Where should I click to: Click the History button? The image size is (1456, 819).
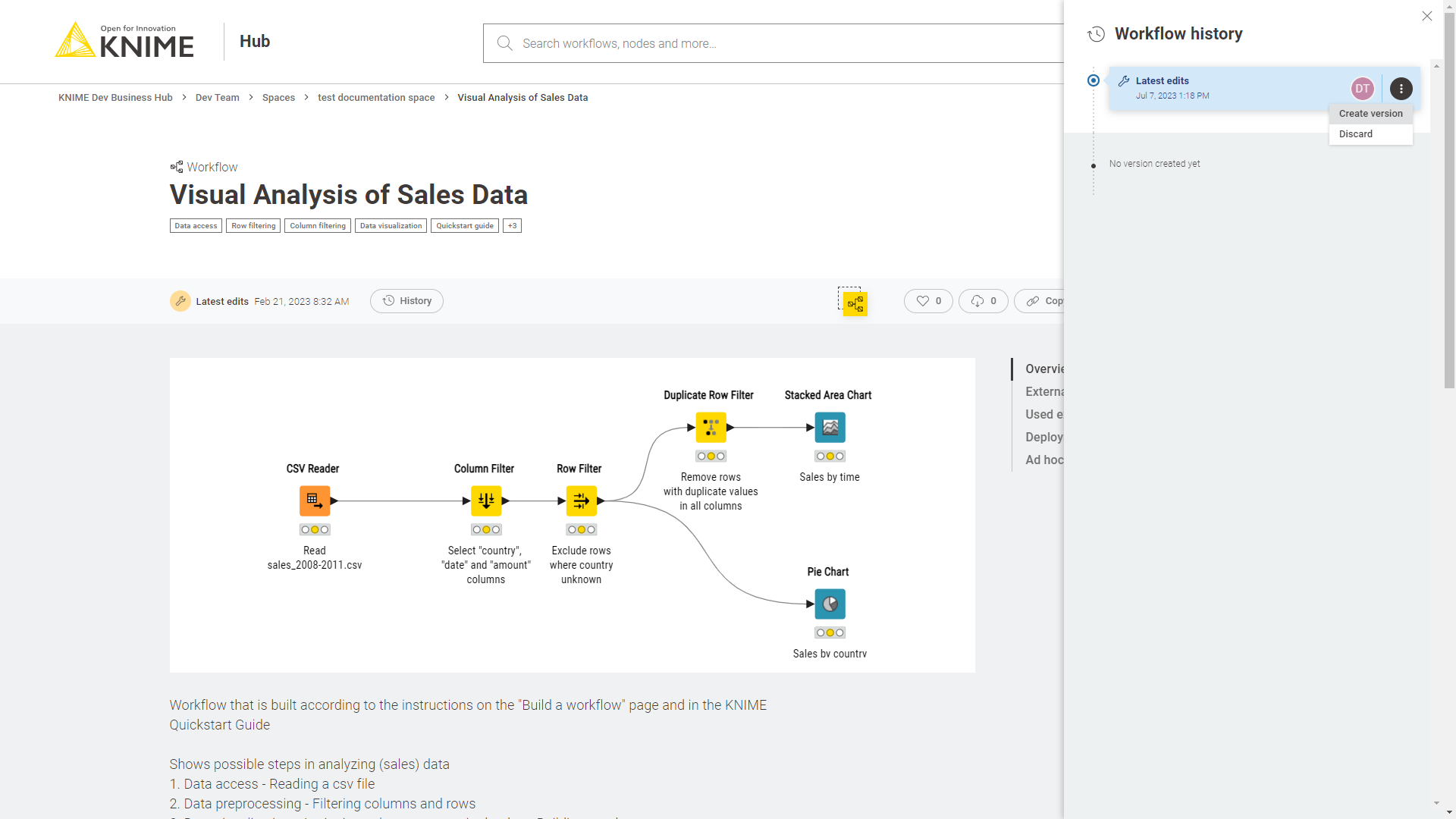(x=406, y=300)
